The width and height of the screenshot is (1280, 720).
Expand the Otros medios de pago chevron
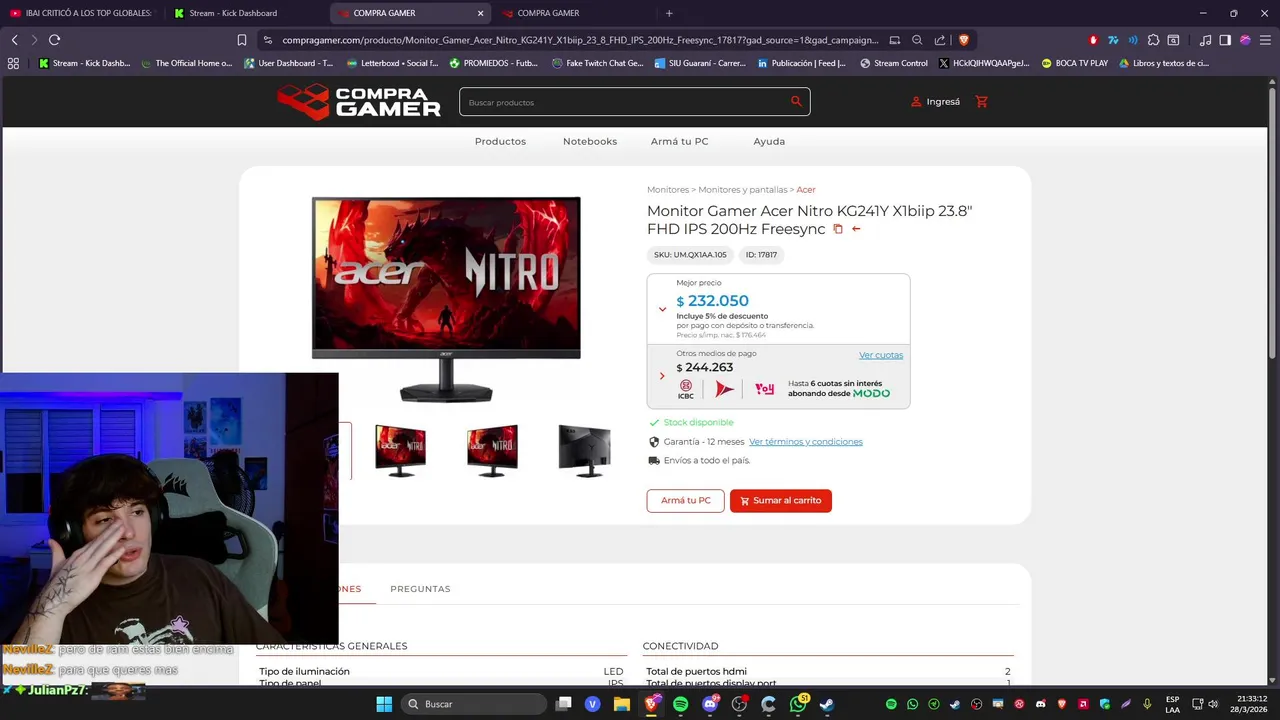tap(662, 376)
